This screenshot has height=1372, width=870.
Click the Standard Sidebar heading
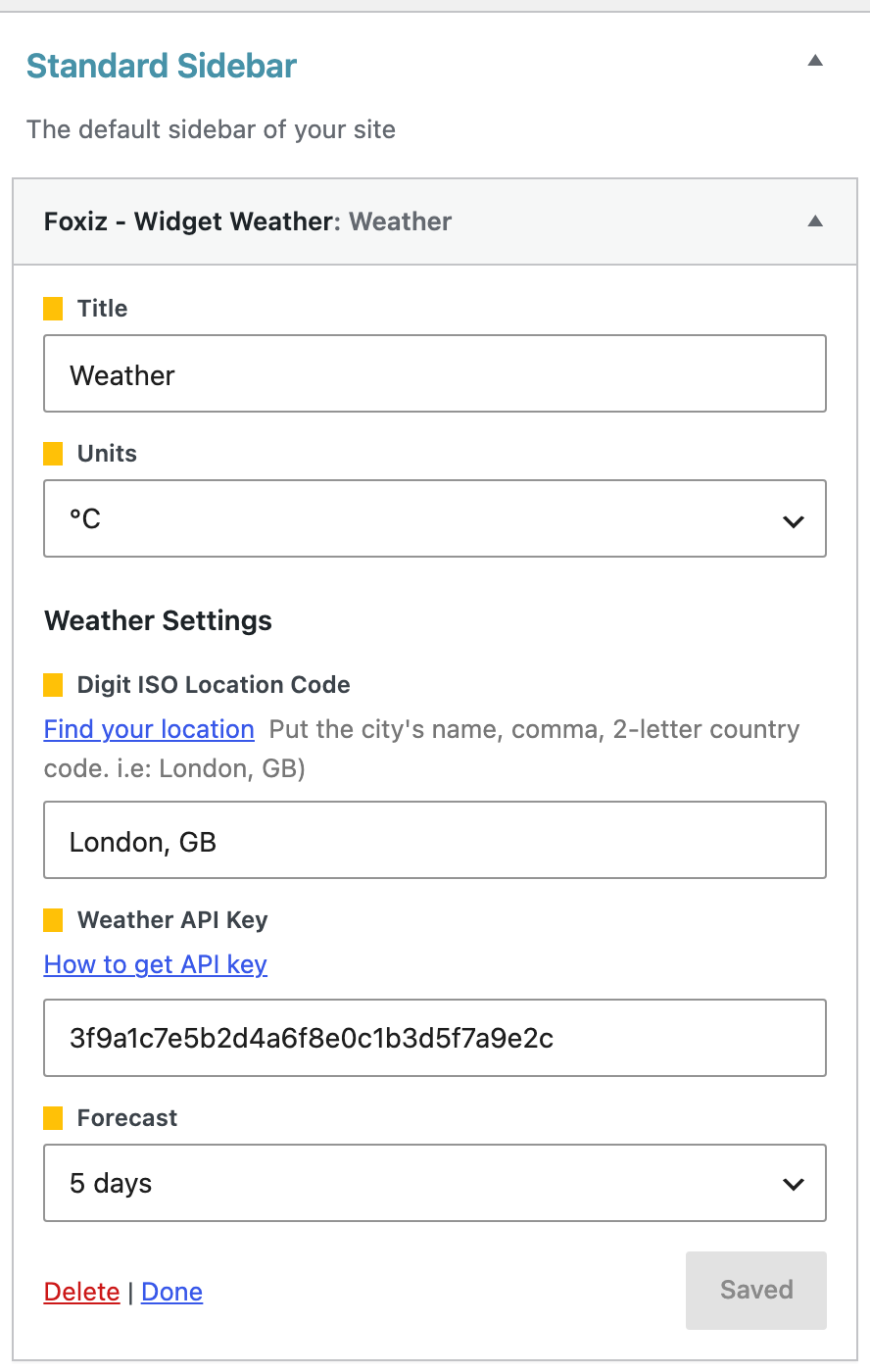[x=162, y=66]
